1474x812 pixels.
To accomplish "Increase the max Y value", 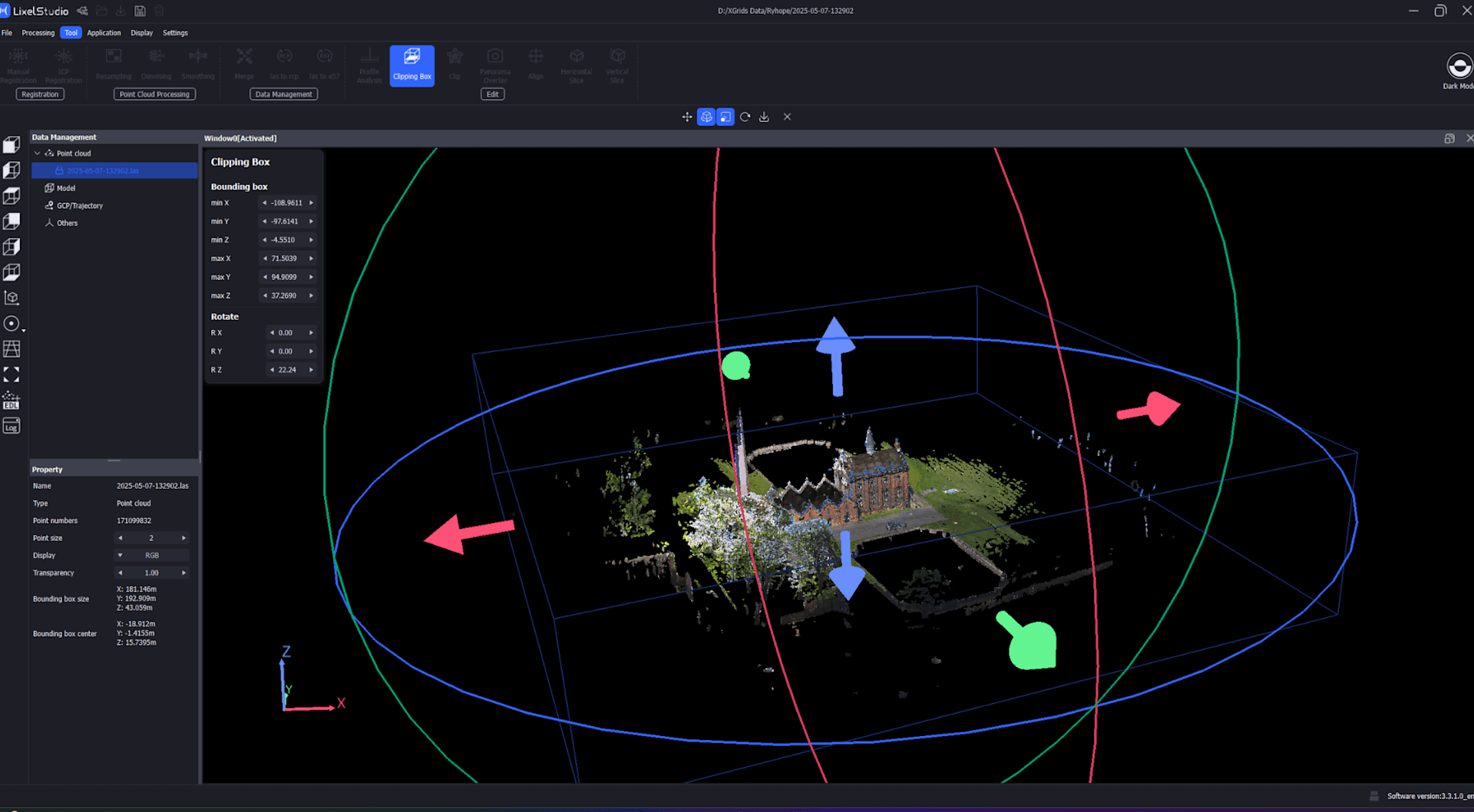I will click(311, 277).
